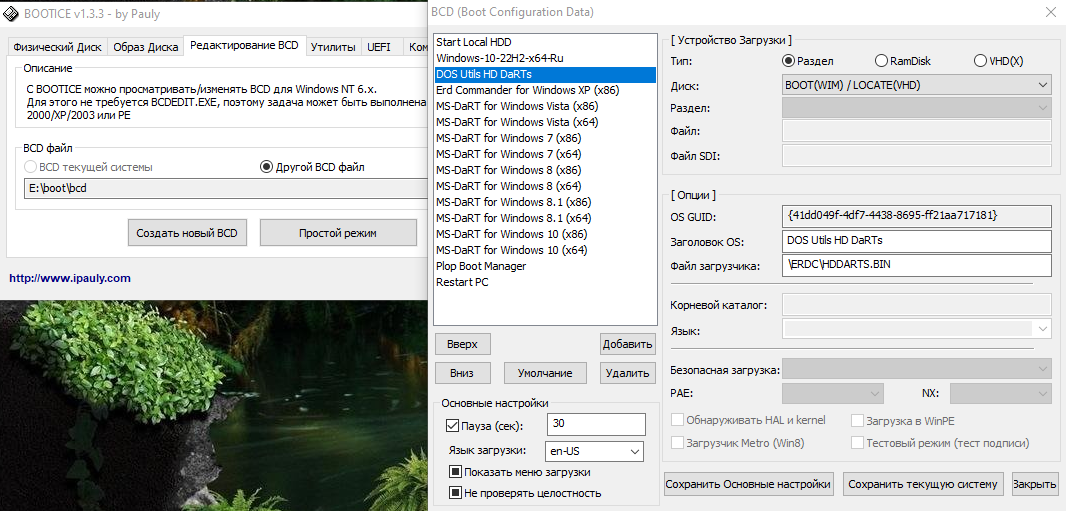Open the www.ipauly.com link

[70, 278]
